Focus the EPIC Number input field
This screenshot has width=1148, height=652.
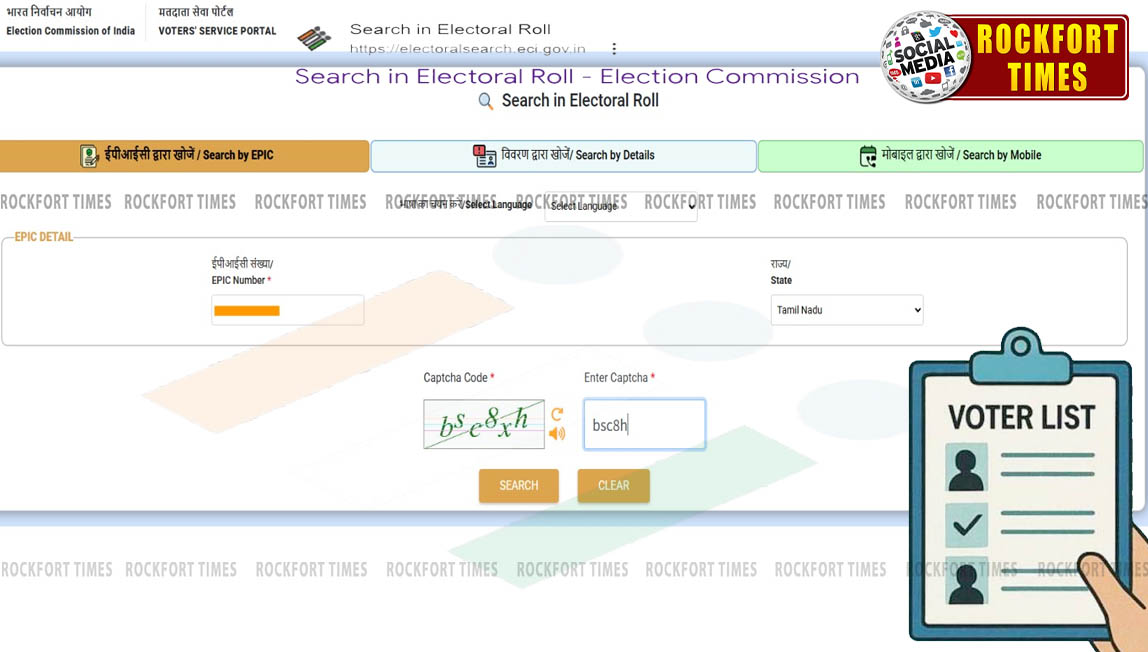click(287, 310)
